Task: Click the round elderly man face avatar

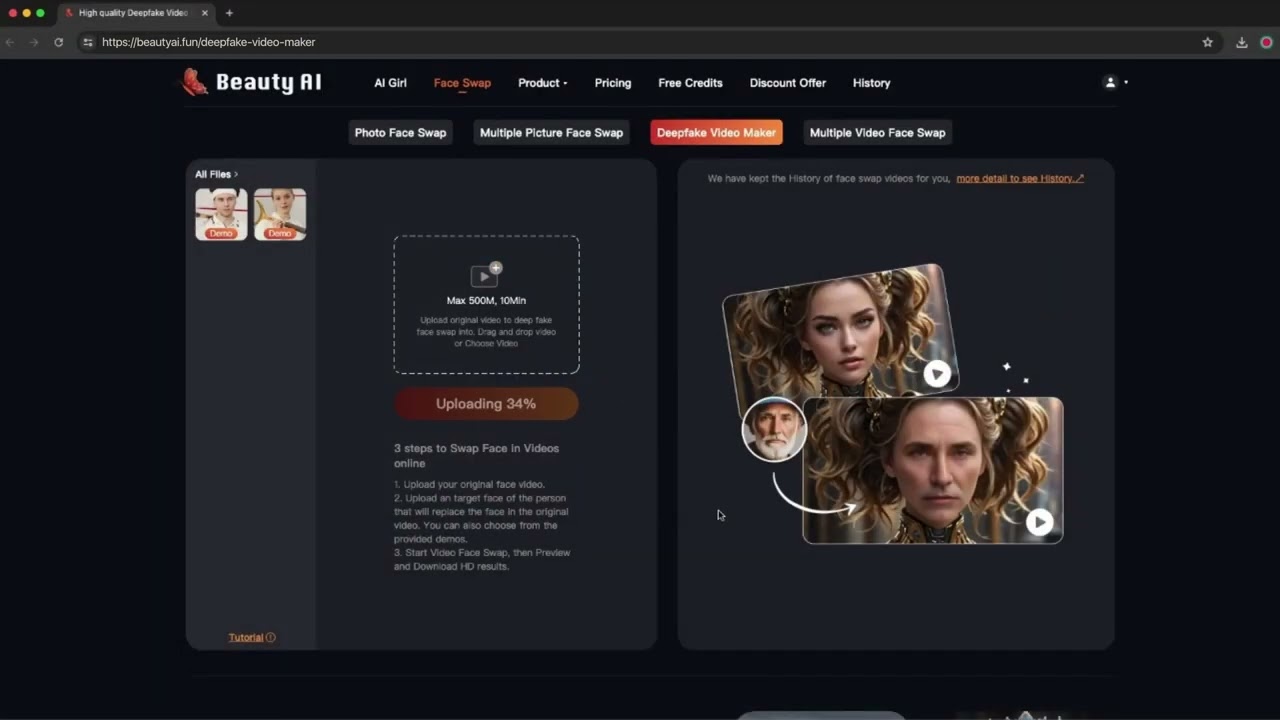Action: [774, 429]
